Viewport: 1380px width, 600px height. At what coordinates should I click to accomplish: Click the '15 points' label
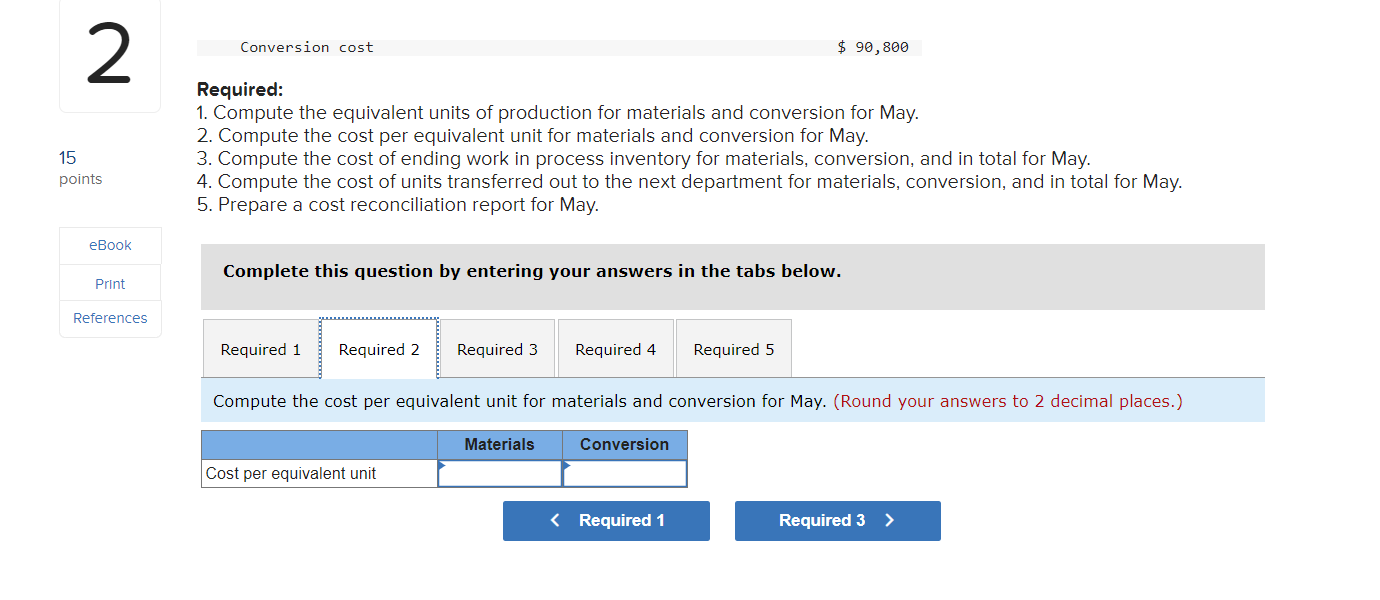pyautogui.click(x=80, y=167)
